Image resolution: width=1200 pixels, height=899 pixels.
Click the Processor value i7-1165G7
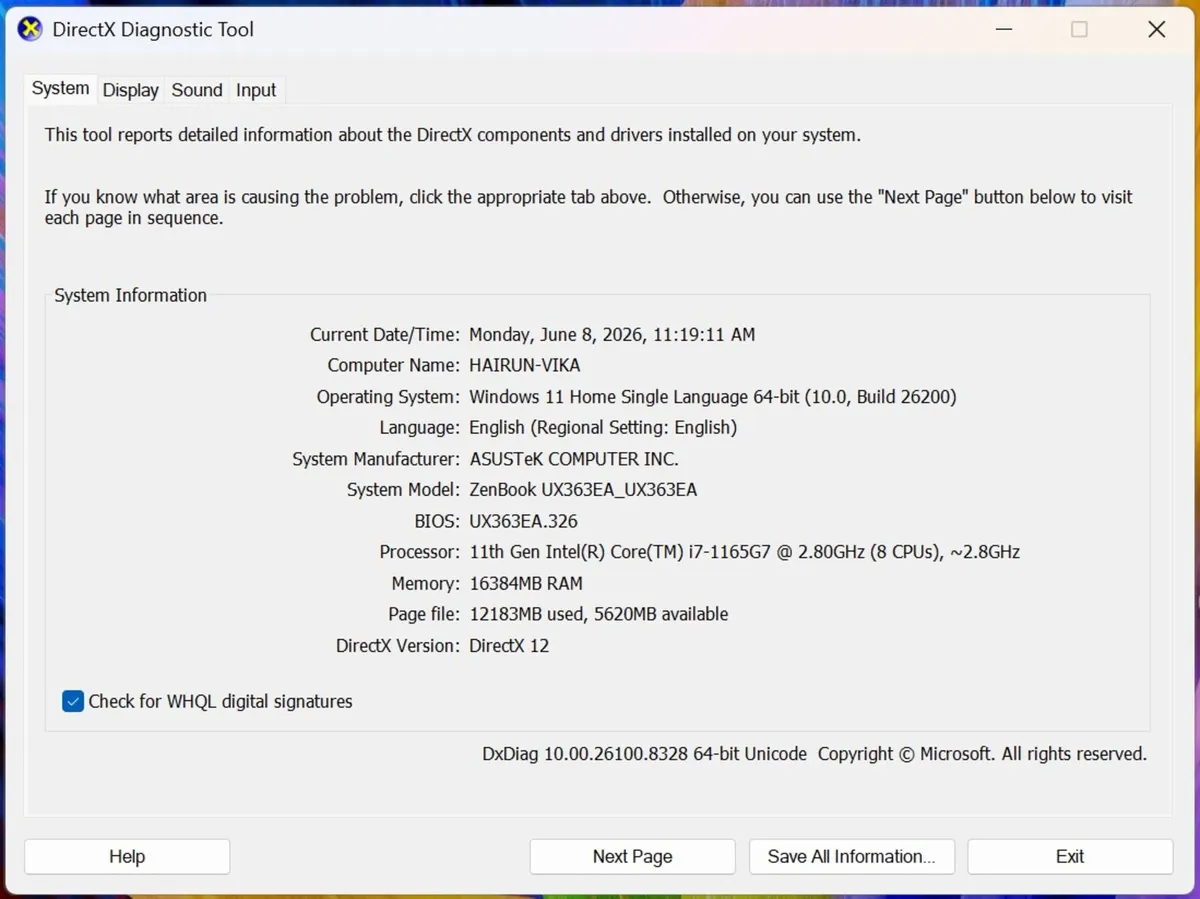744,551
